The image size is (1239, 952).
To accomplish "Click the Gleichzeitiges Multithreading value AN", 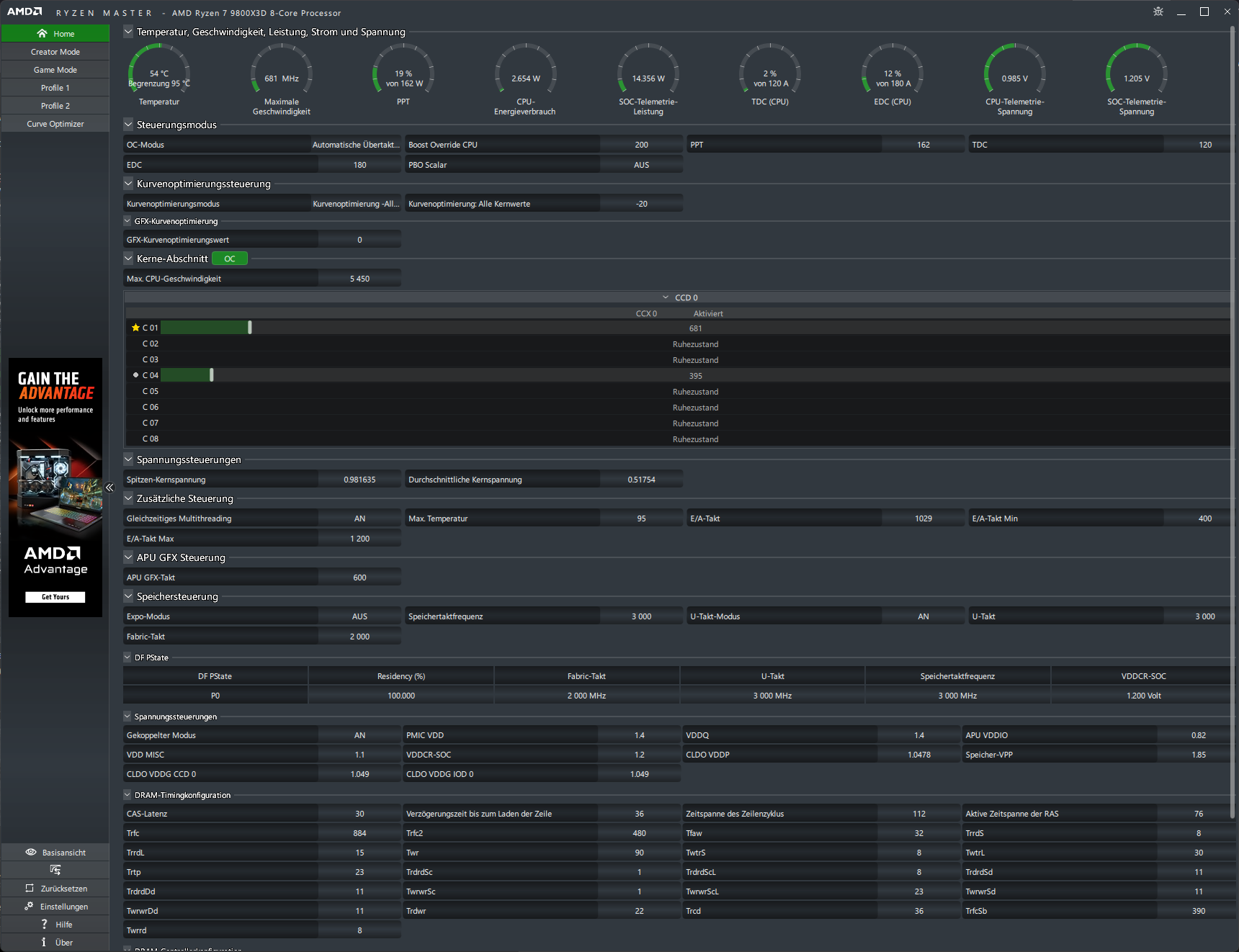I will coord(359,518).
